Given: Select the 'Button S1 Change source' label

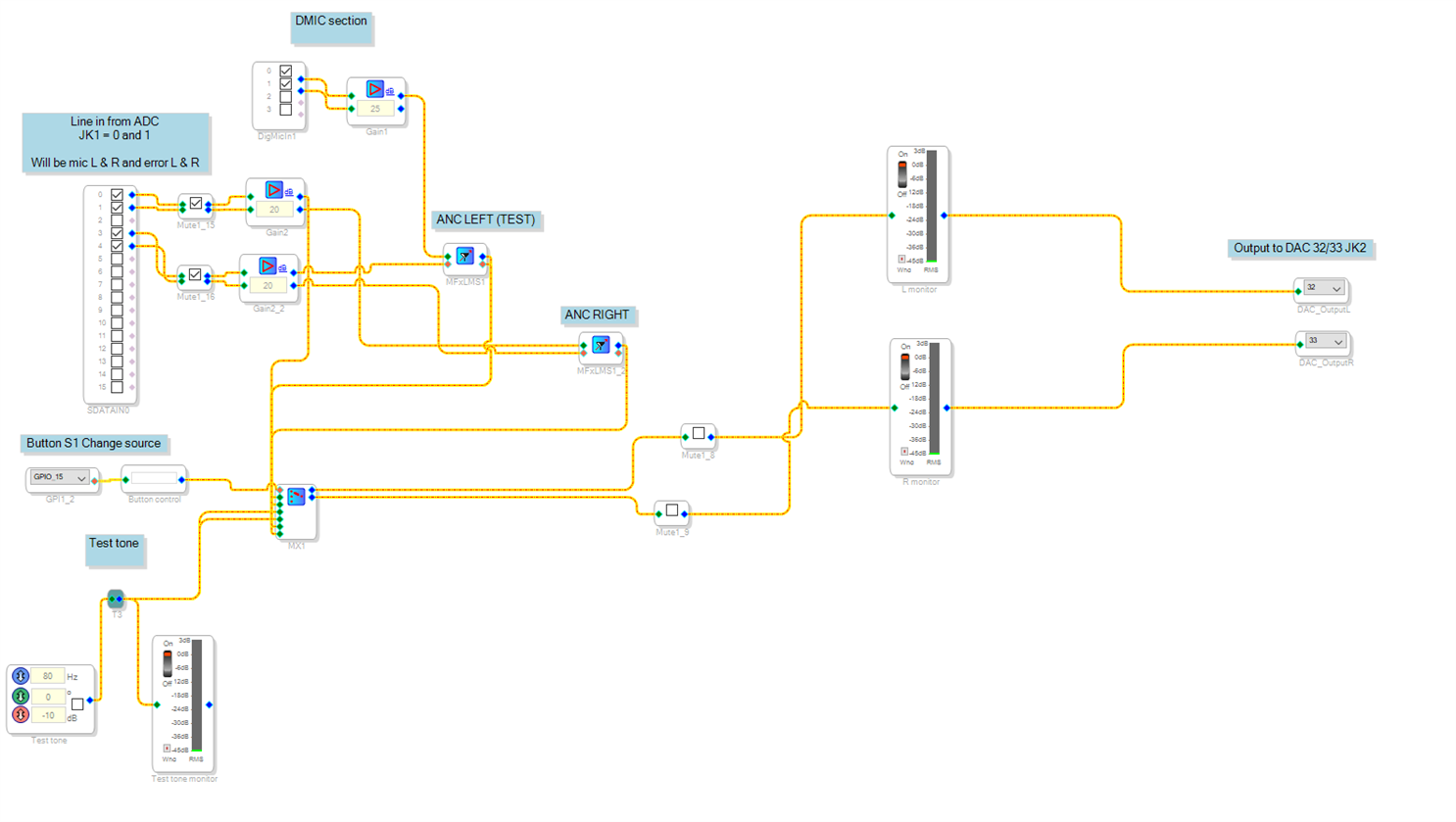Looking at the screenshot, I should pos(94,444).
